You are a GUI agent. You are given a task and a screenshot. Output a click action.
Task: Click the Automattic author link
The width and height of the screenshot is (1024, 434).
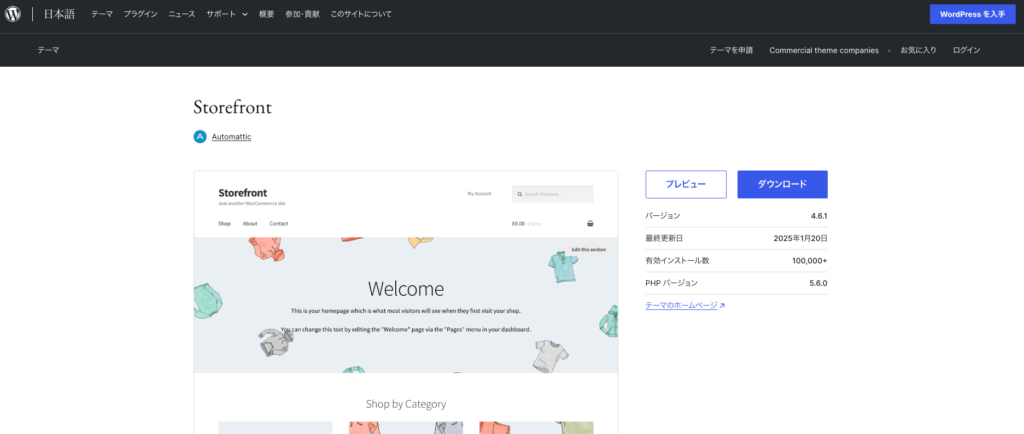(231, 137)
